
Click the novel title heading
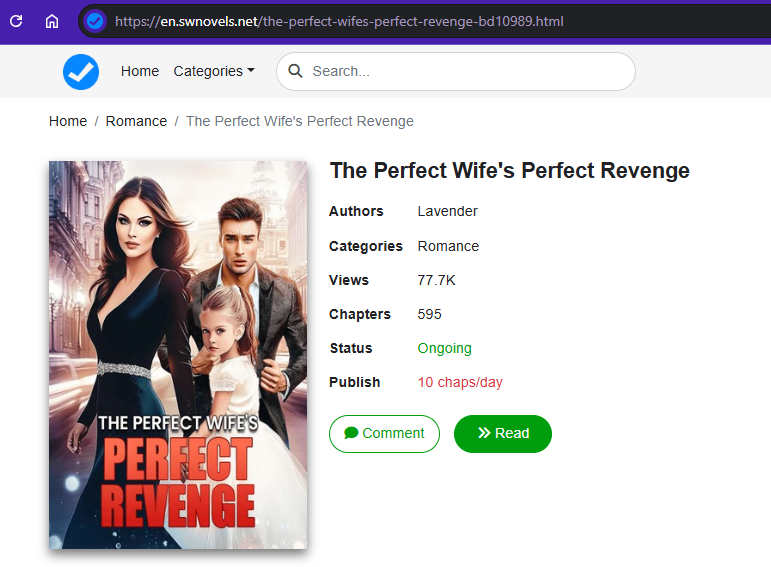(x=509, y=171)
